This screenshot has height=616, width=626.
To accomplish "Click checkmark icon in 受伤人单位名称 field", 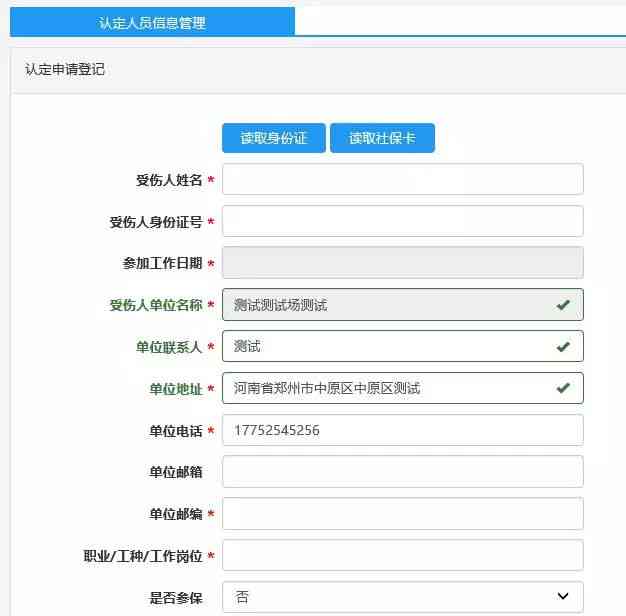I will pos(563,305).
